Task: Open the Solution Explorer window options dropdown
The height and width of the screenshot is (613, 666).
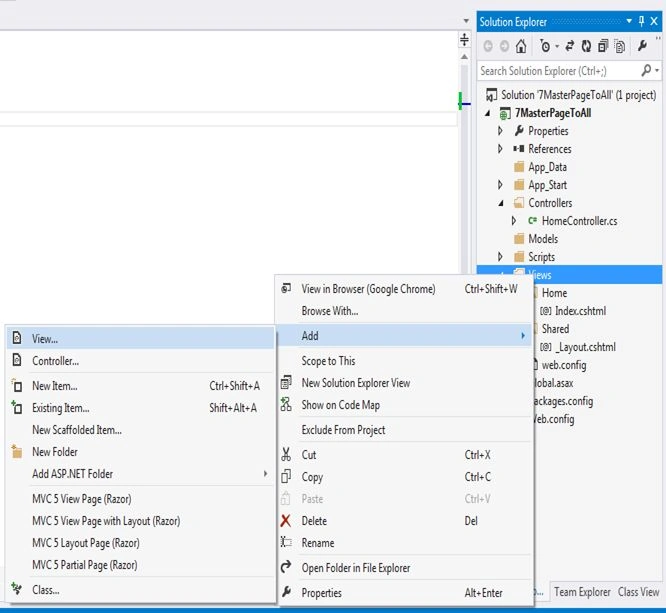Action: click(629, 21)
